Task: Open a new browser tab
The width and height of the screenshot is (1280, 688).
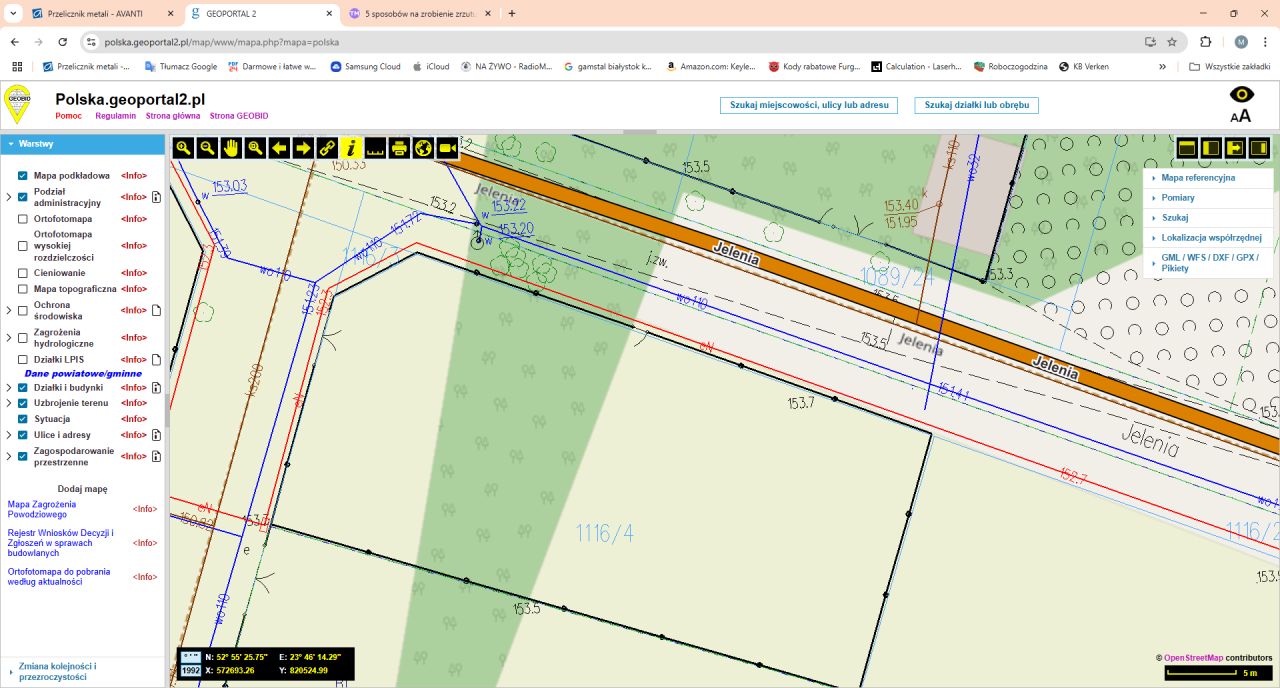Action: (x=512, y=14)
